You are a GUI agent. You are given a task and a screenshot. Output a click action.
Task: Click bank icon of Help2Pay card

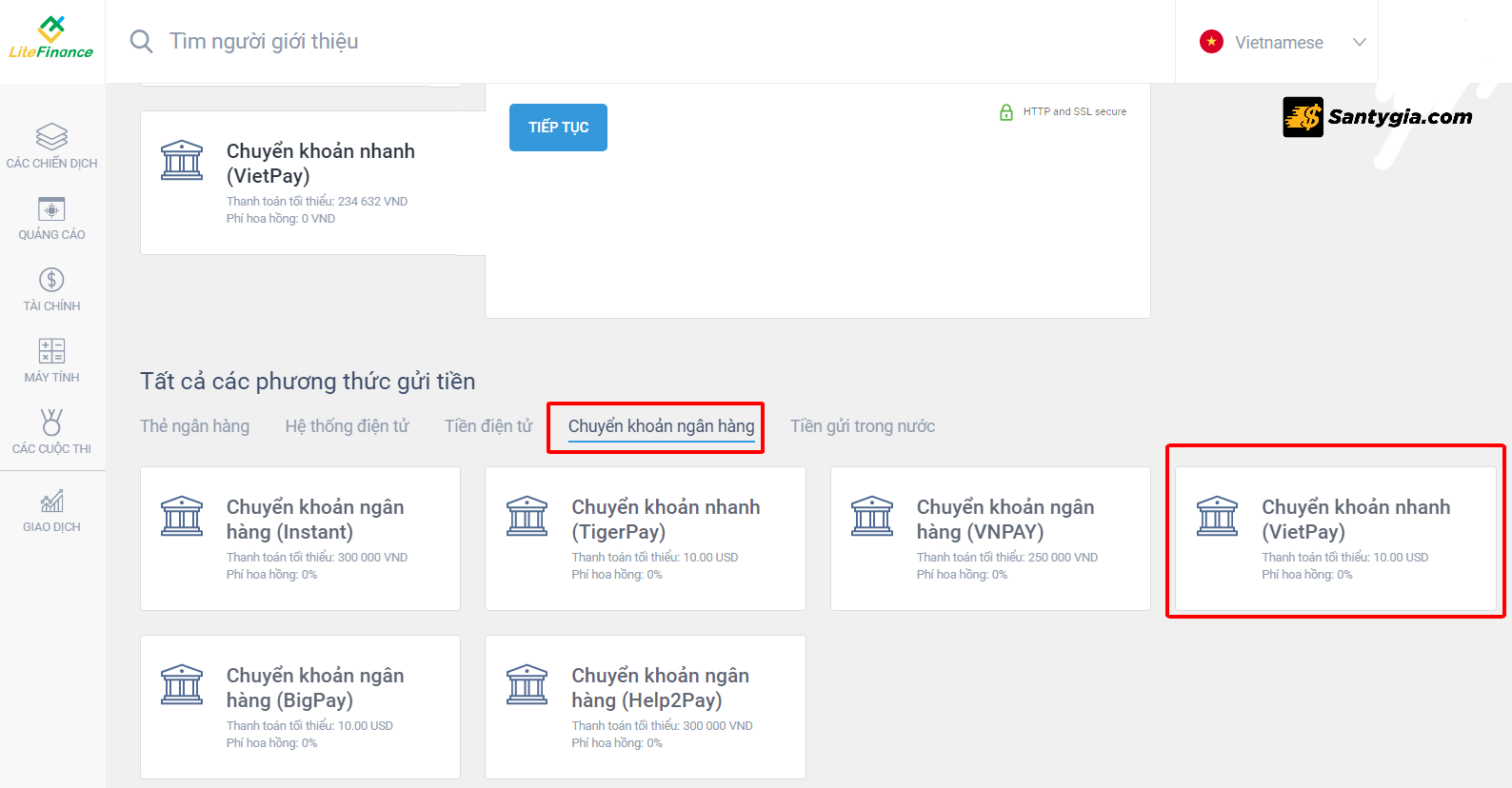(x=527, y=684)
